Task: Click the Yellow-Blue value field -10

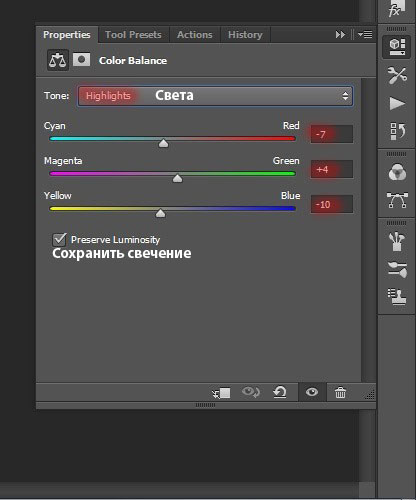Action: tap(331, 204)
